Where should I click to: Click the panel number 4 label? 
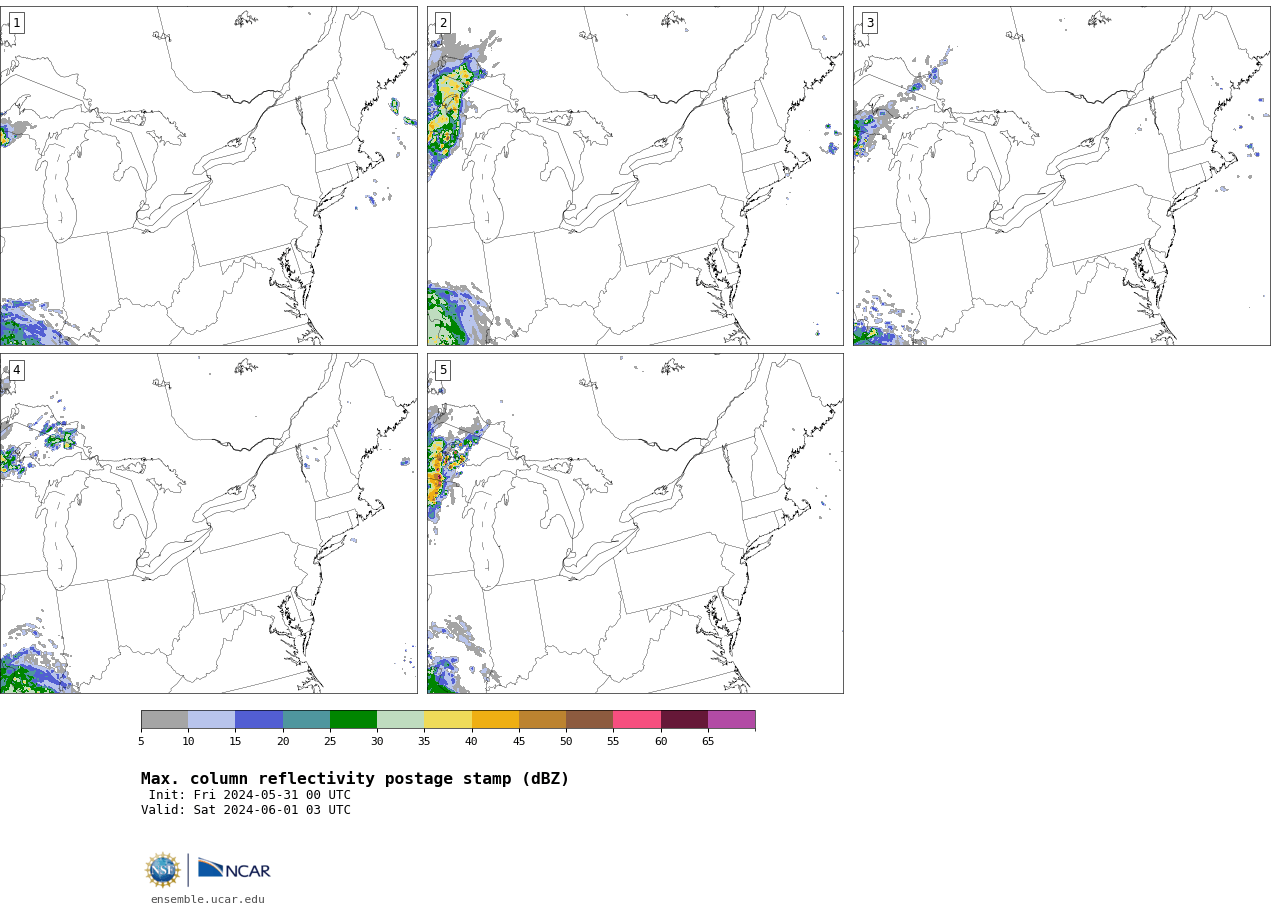tap(16, 370)
